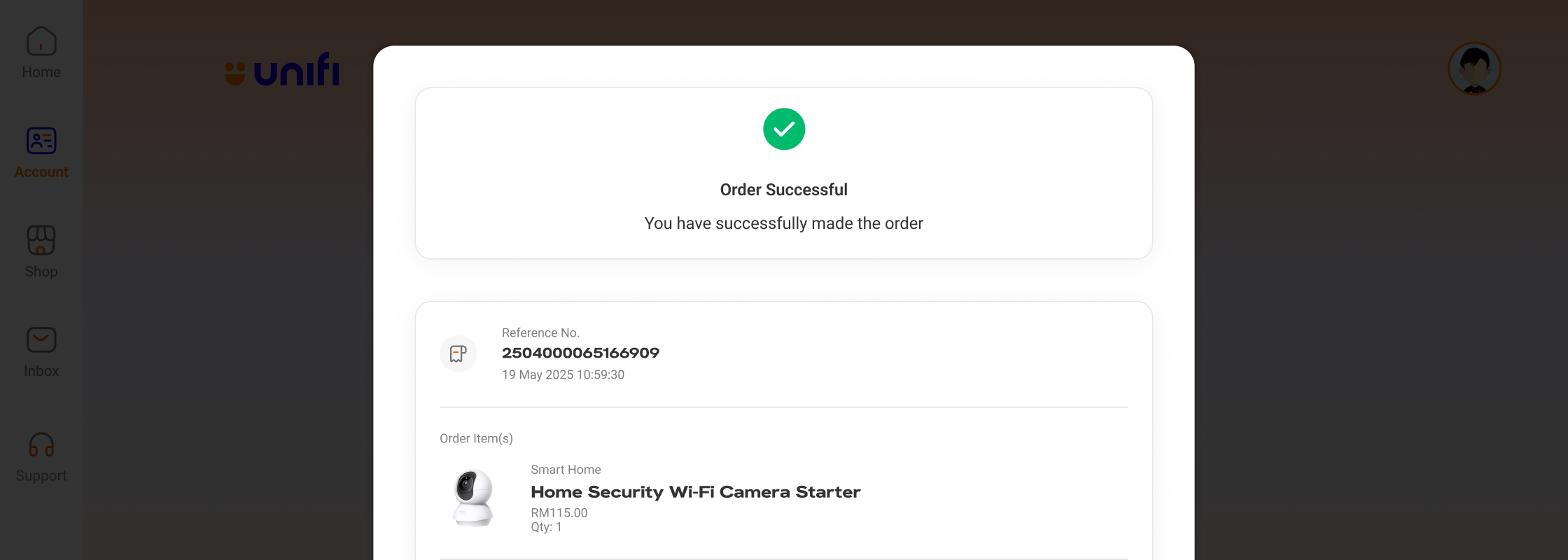
Task: Click the Order Successful heading
Action: [x=783, y=190]
